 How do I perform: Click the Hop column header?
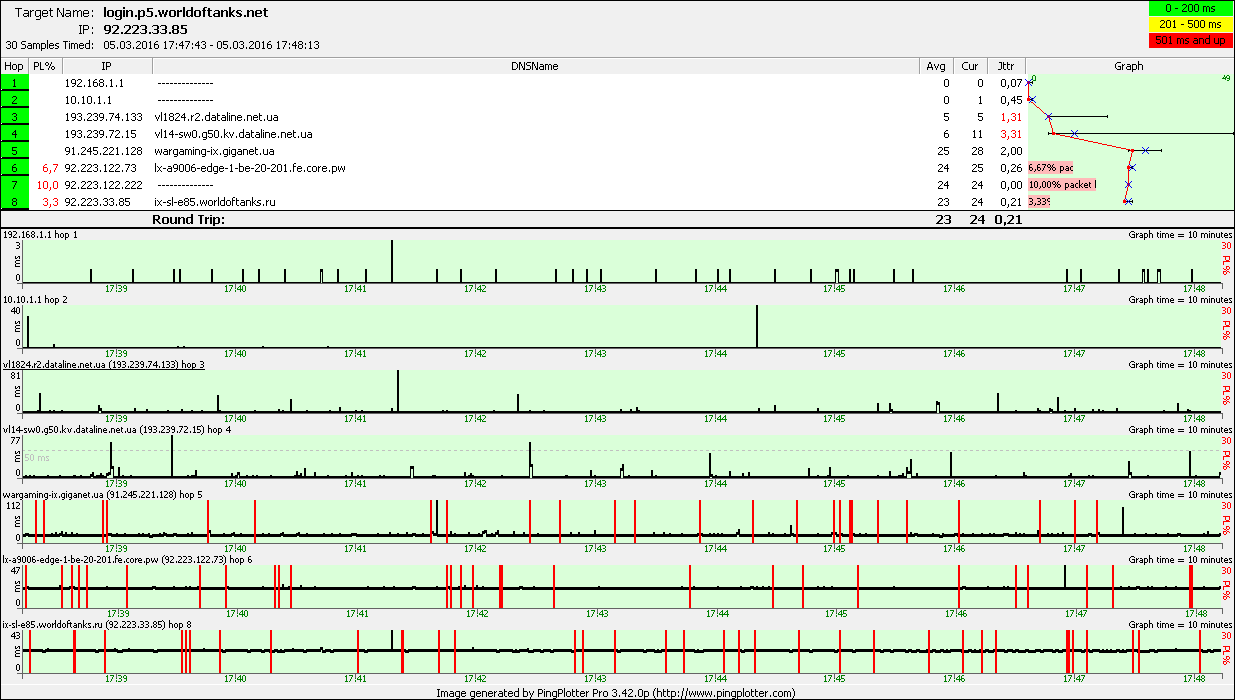15,66
